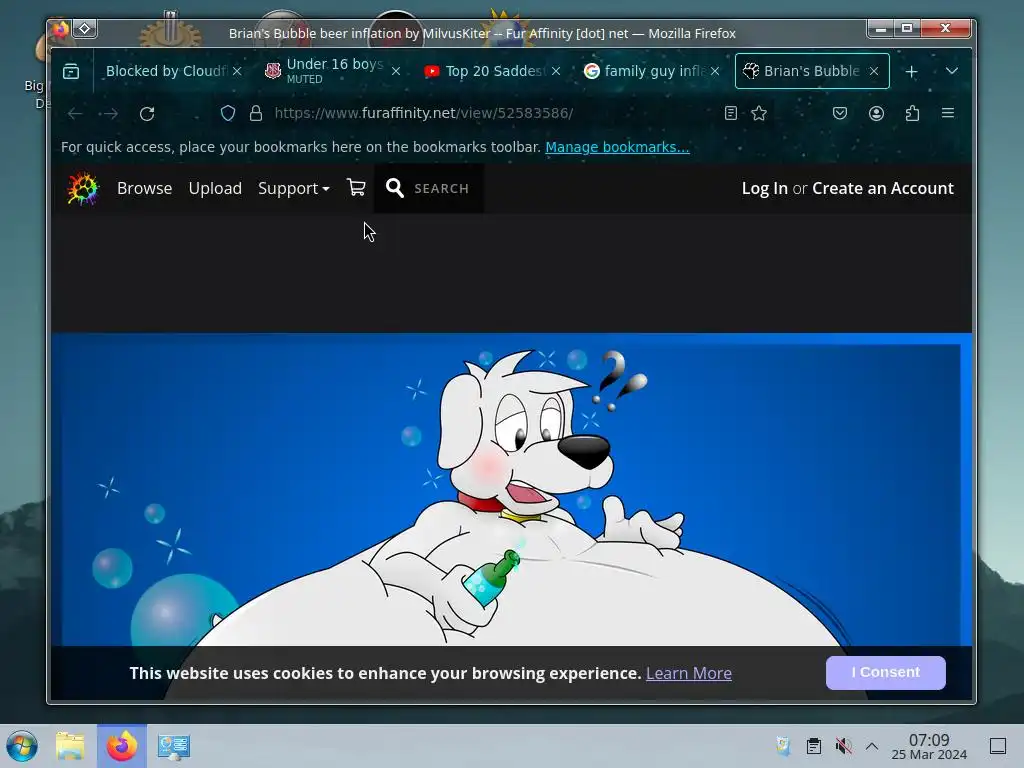The image size is (1024, 768).
Task: Open the Firefox View tab list icon
Action: pyautogui.click(x=71, y=71)
